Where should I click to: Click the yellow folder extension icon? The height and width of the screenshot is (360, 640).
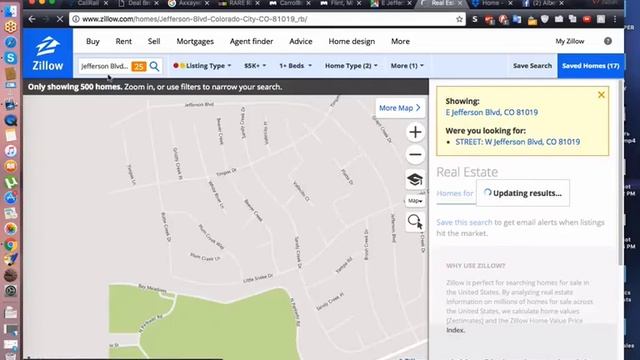pyautogui.click(x=532, y=20)
